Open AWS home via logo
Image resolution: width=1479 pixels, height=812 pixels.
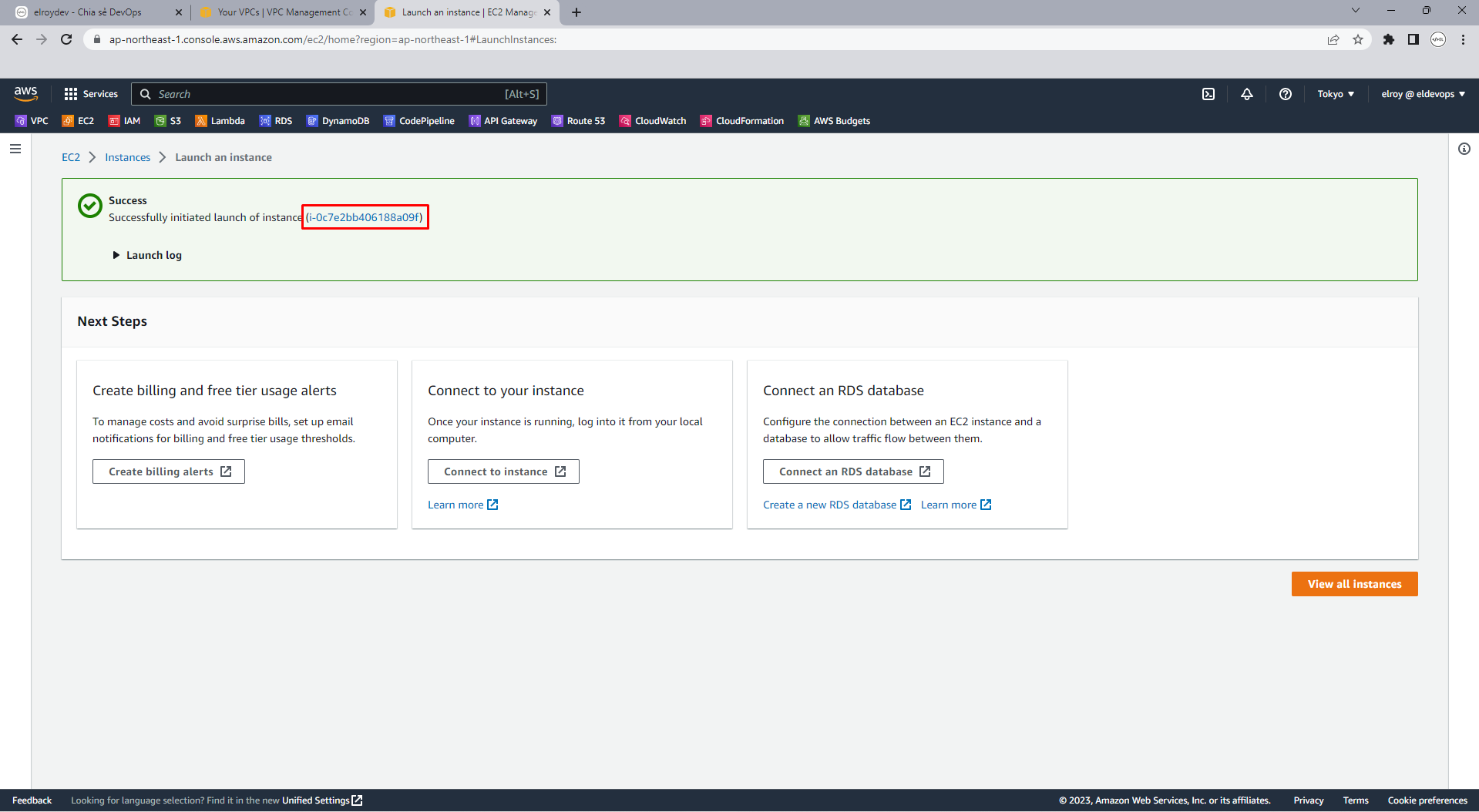(x=25, y=93)
